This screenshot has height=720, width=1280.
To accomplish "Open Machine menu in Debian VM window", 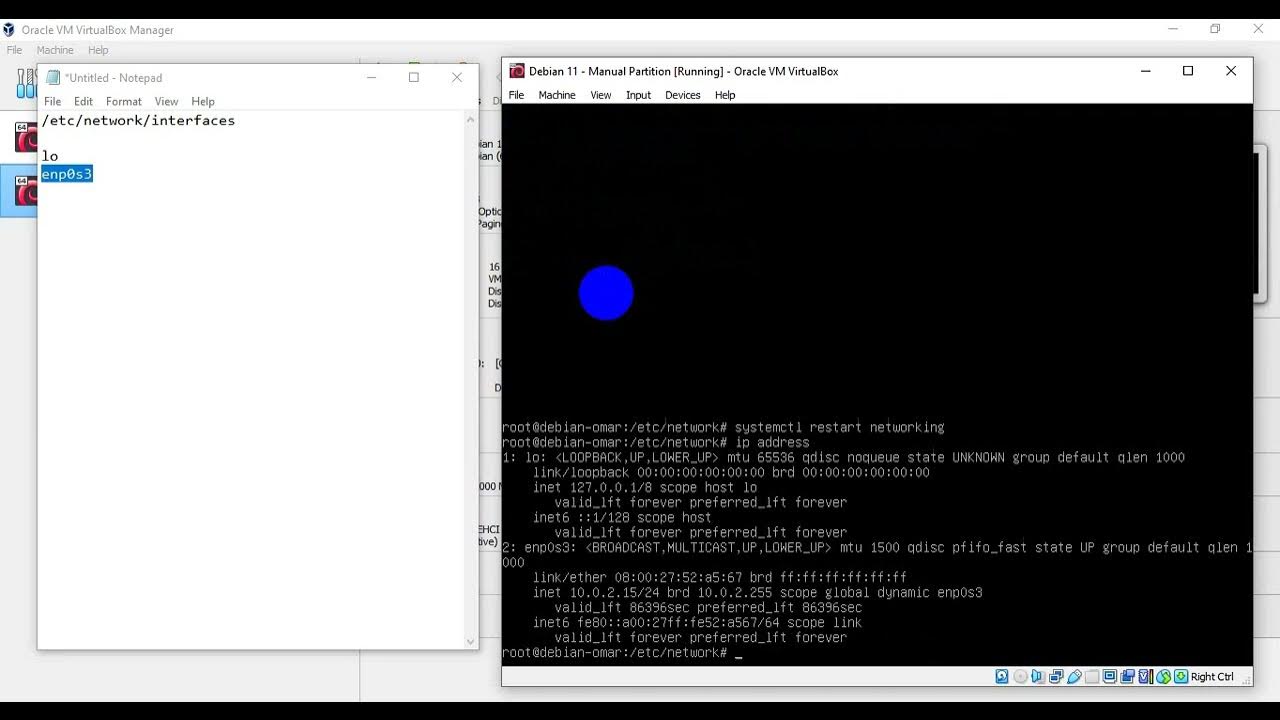I will [x=557, y=95].
